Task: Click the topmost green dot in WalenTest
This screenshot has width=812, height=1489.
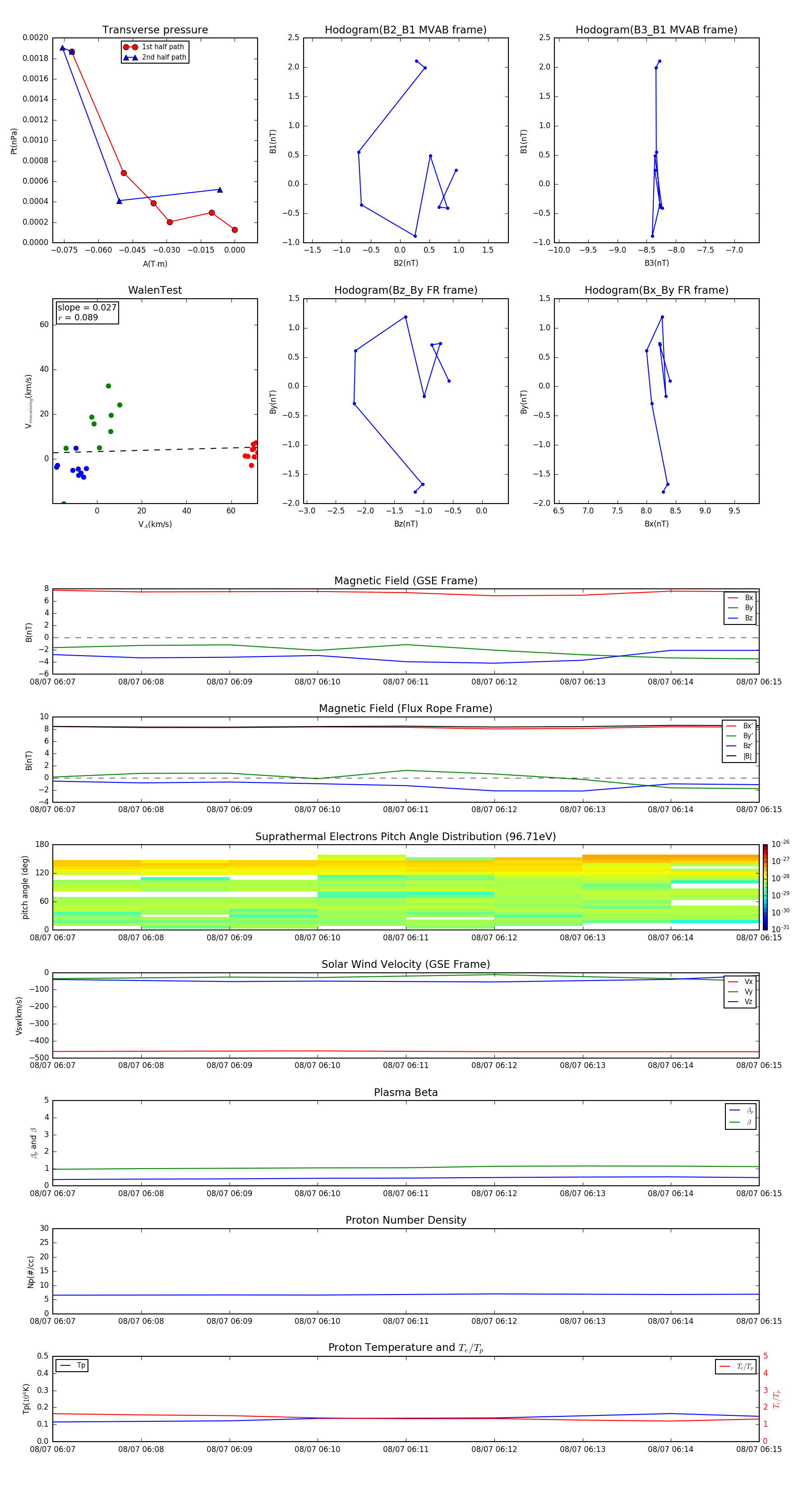Action: [108, 386]
